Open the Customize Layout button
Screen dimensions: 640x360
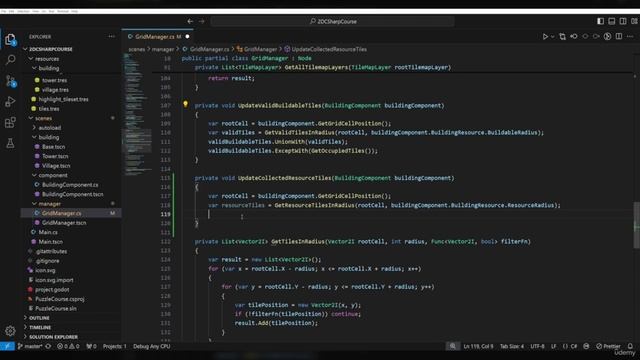click(x=634, y=21)
